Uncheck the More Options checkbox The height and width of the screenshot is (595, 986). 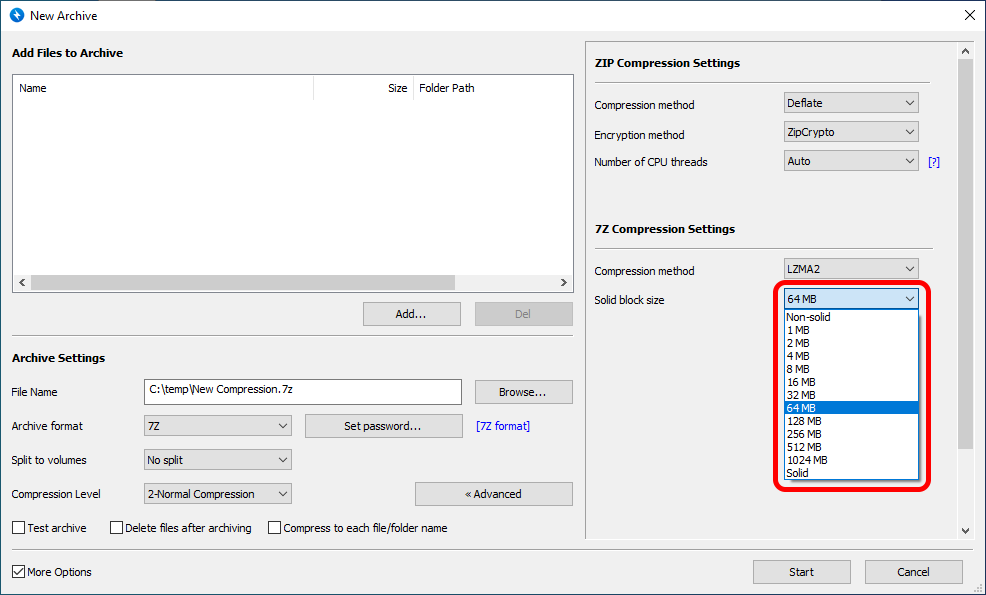(x=19, y=572)
